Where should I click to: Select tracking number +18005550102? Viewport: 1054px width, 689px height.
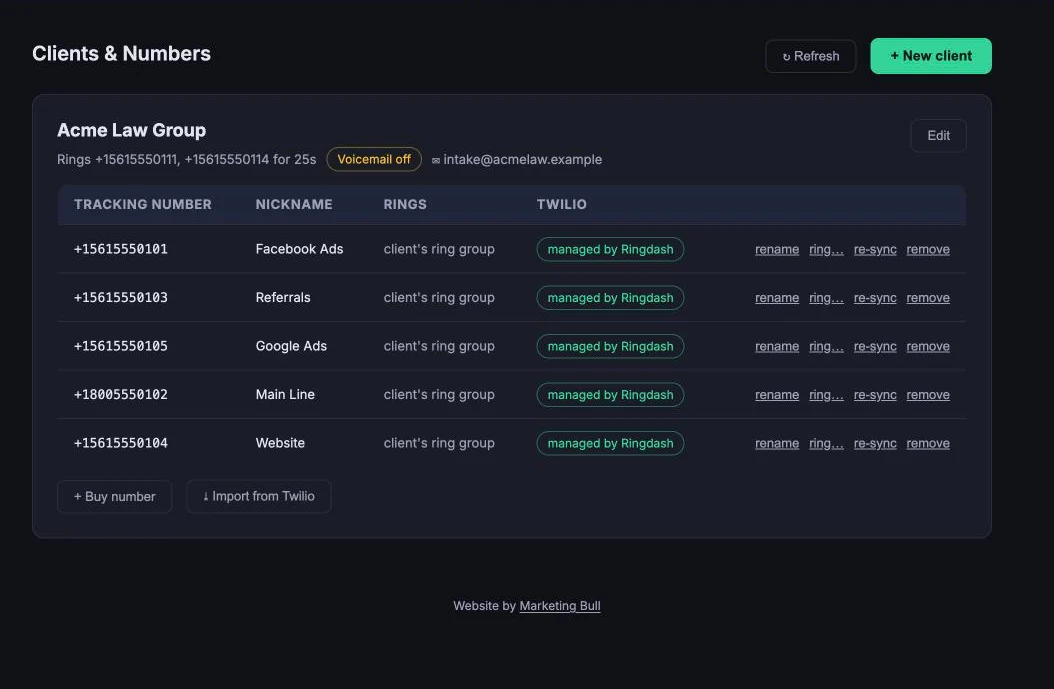click(x=120, y=395)
